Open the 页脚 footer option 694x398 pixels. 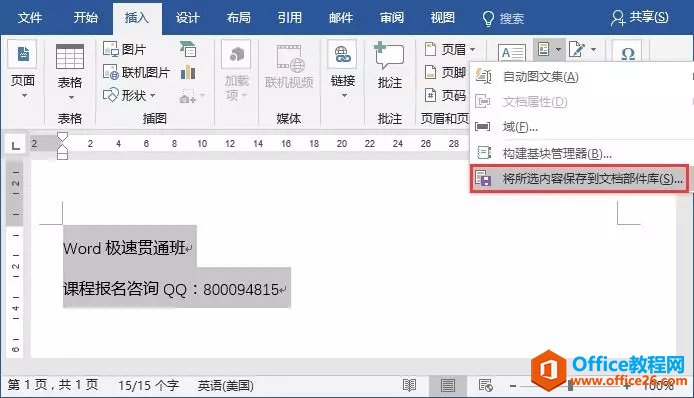tap(445, 72)
